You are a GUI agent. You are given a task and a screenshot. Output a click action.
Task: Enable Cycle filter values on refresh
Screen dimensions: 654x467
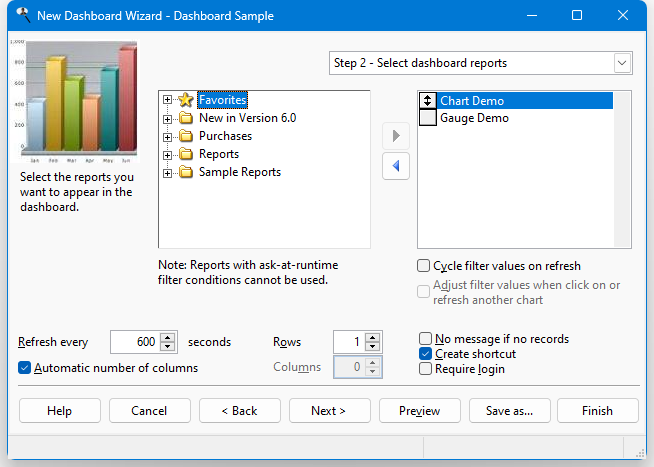pos(425,266)
